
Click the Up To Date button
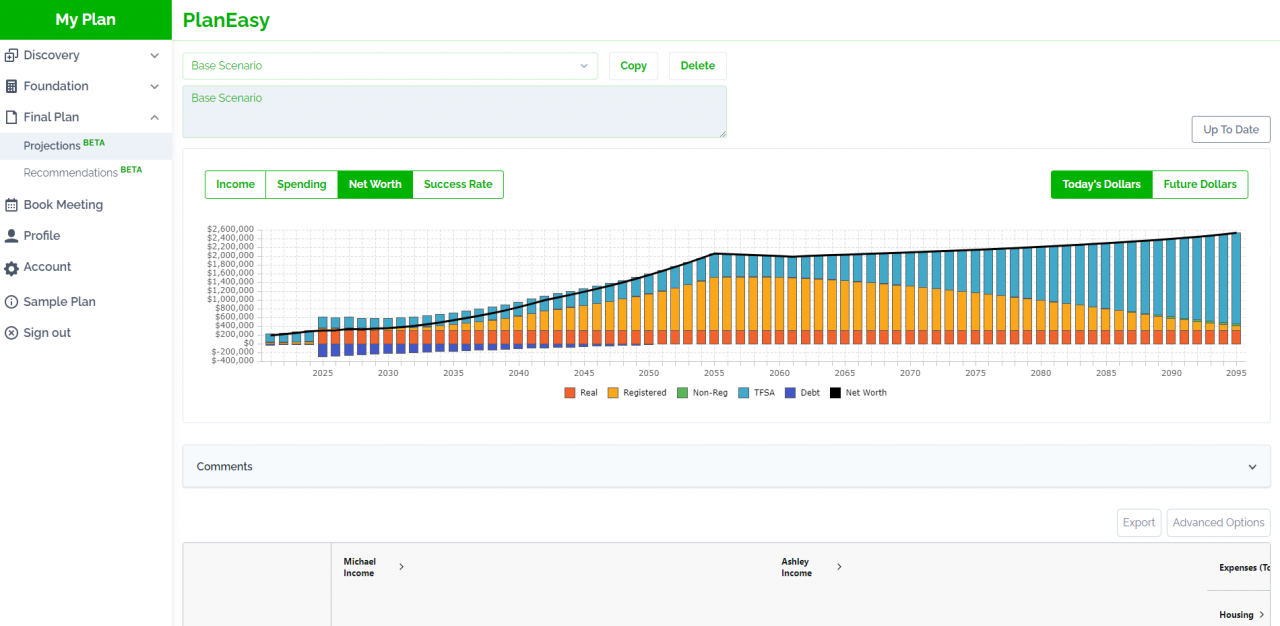(1230, 129)
